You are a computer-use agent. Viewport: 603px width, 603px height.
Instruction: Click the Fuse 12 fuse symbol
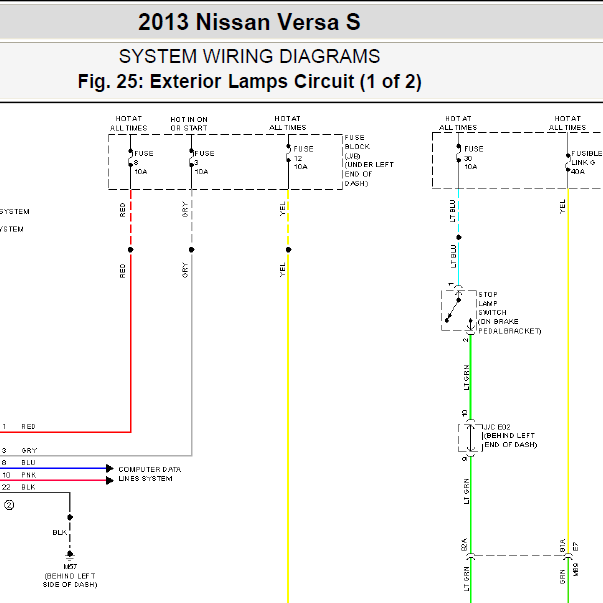click(288, 153)
